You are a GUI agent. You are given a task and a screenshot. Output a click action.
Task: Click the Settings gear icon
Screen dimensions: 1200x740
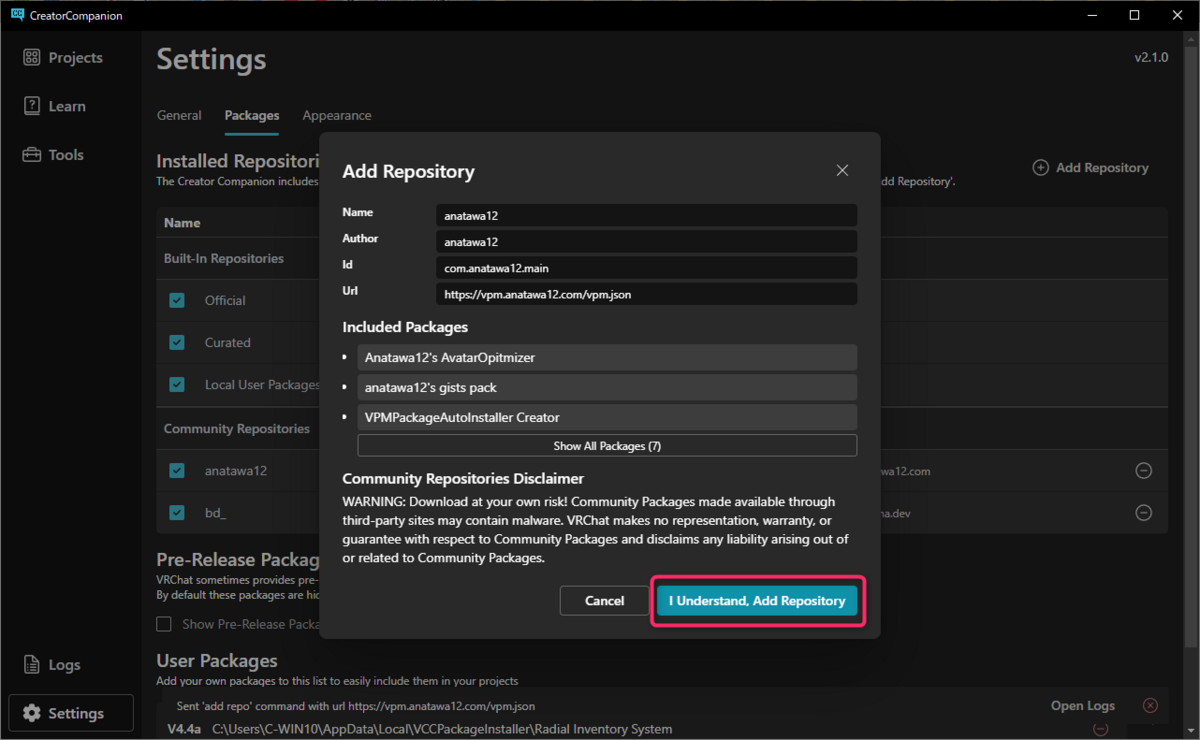32,713
